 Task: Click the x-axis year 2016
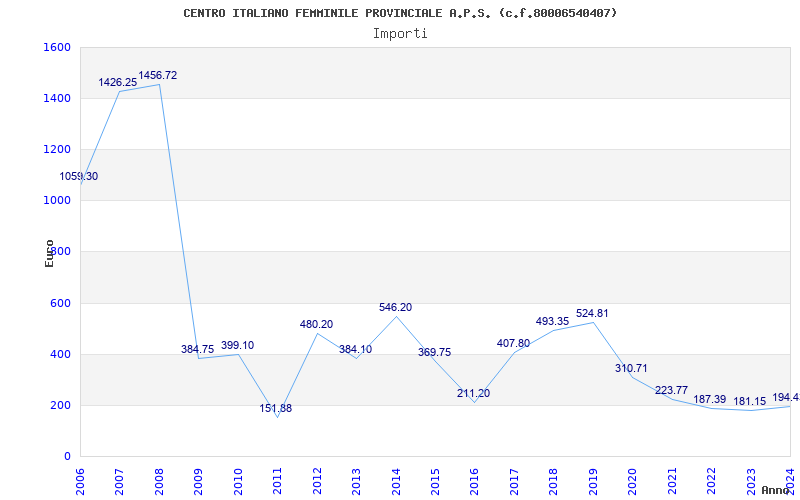[x=474, y=482]
